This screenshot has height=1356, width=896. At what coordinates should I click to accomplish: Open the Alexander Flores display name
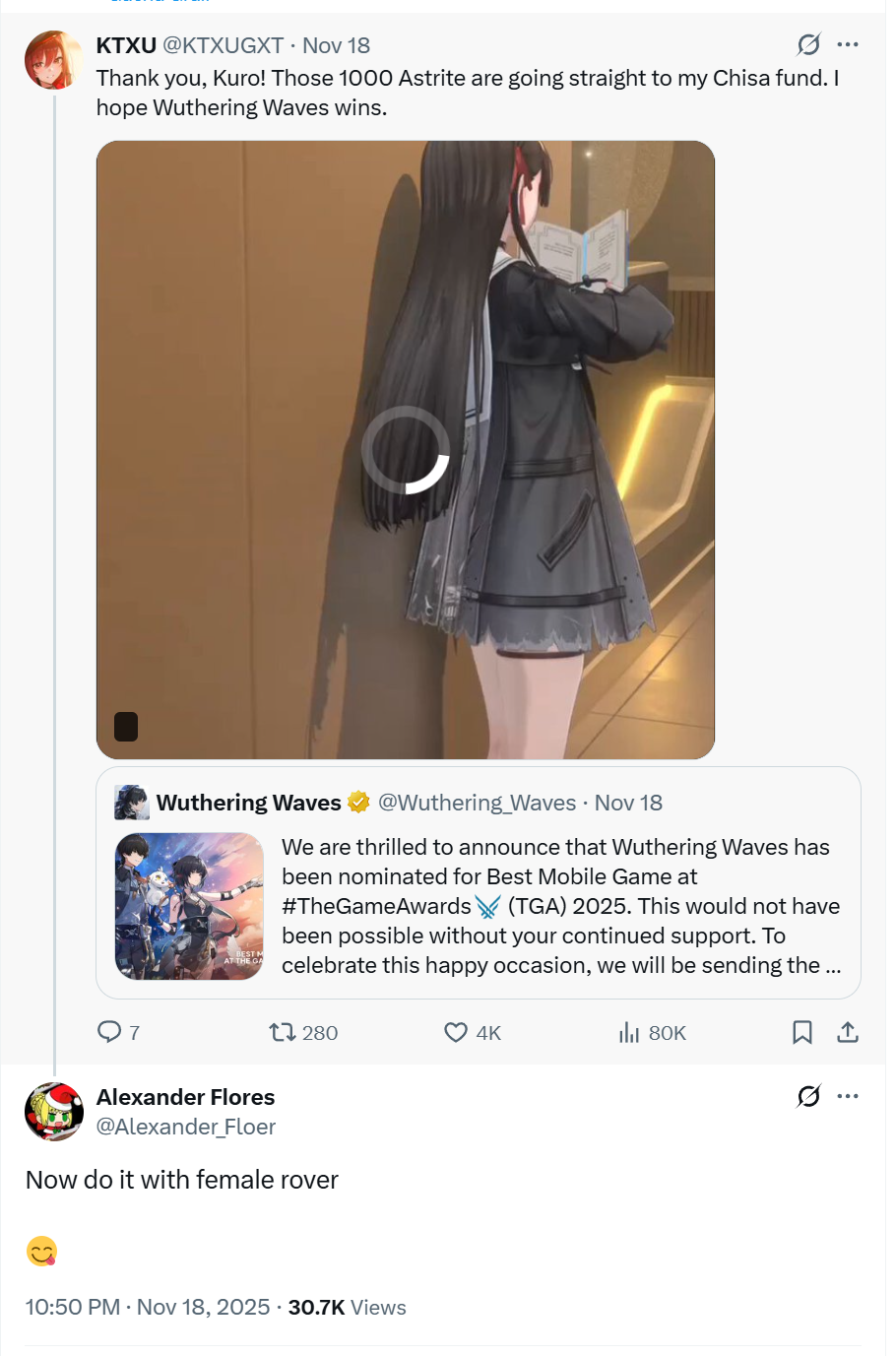(186, 1097)
